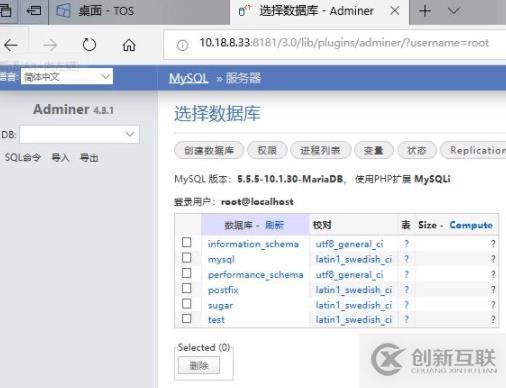Viewport: 506px width, 388px height.
Task: Open the MySQL breadcrumb link
Action: tap(189, 79)
